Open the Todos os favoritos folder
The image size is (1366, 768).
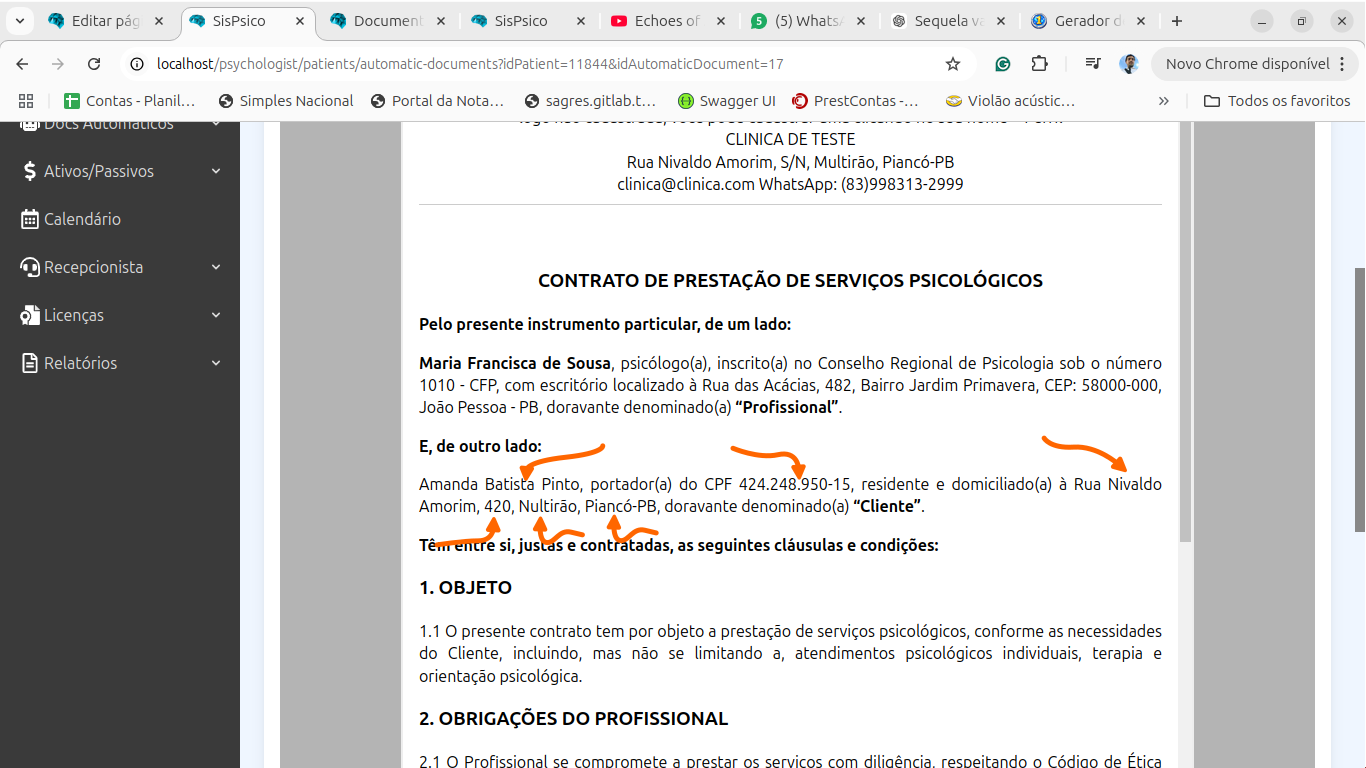[1277, 101]
